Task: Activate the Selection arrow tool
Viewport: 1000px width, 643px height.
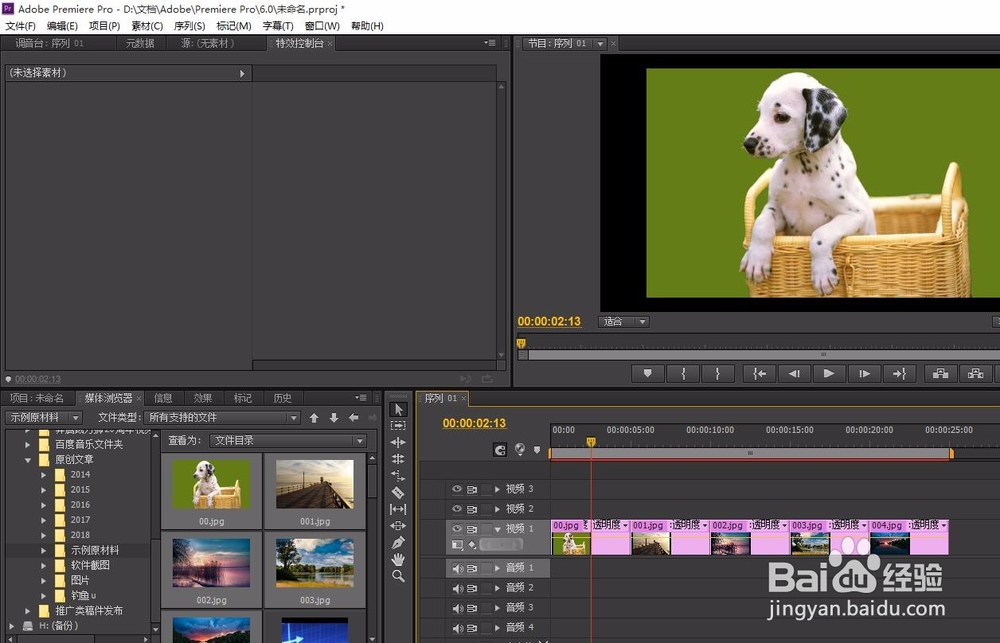Action: tap(398, 410)
